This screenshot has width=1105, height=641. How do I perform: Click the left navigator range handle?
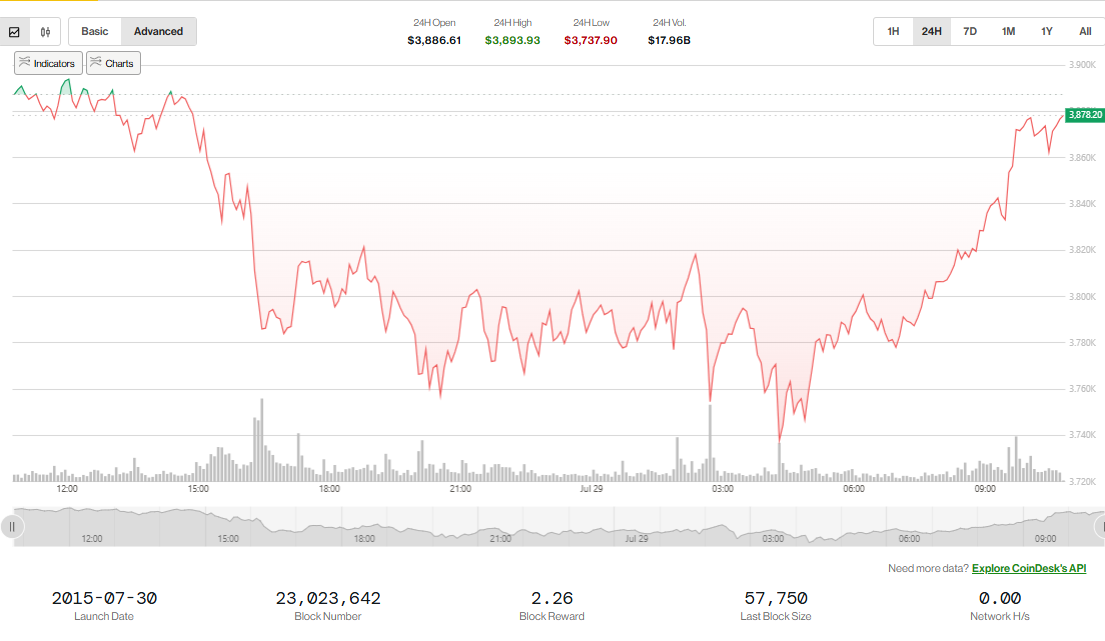[12, 527]
